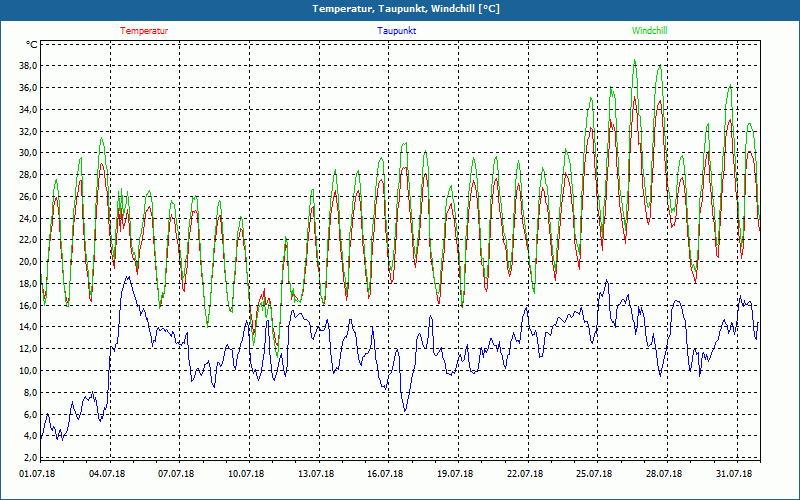Click the 8,0 y-axis value
Image resolution: width=800 pixels, height=500 pixels.
[x=29, y=392]
